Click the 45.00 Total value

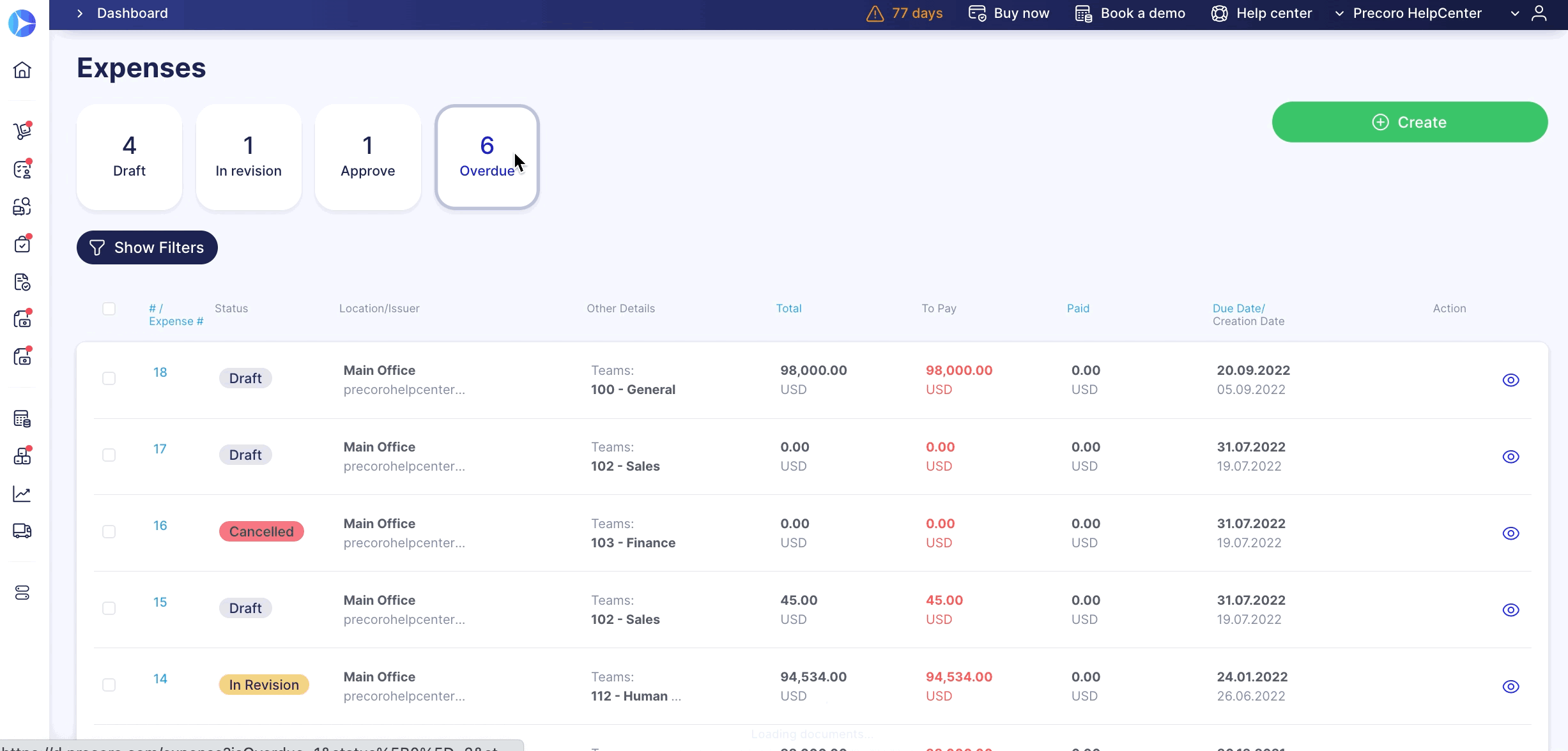[799, 600]
